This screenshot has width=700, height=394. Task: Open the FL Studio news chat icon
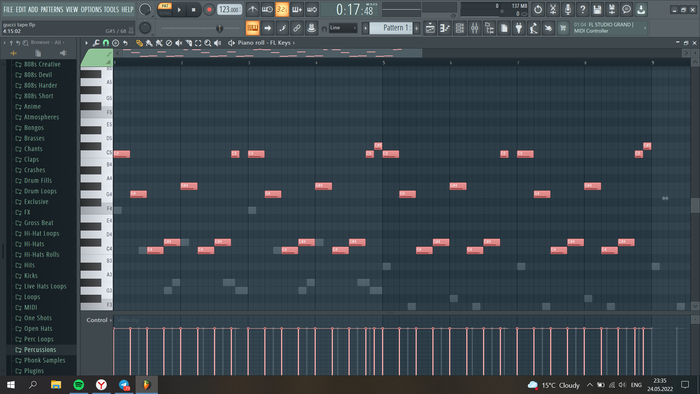626,9
